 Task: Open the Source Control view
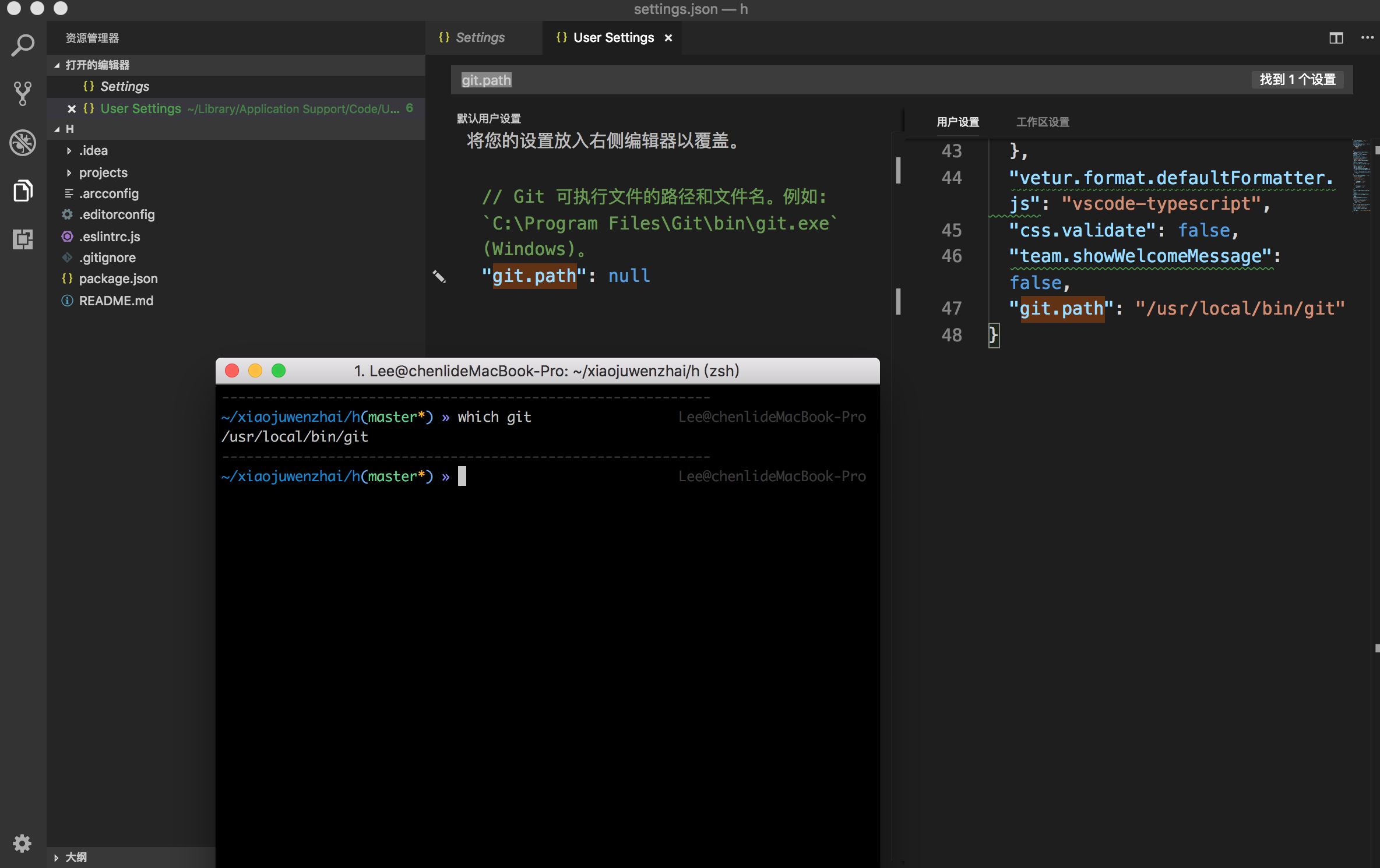[x=22, y=93]
